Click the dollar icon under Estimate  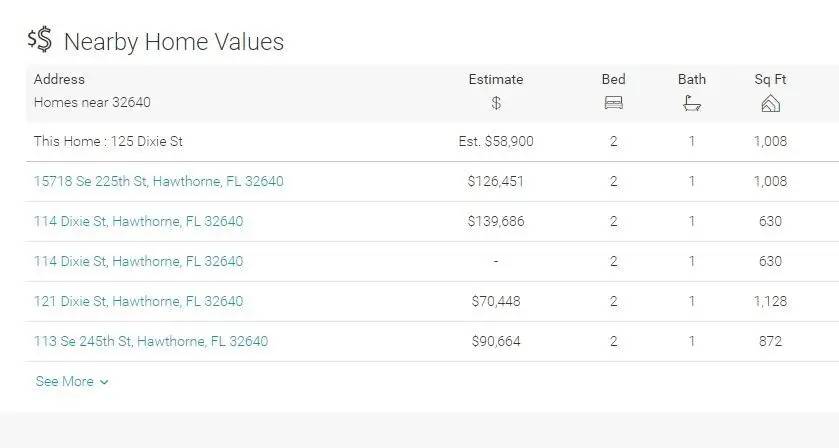(496, 103)
